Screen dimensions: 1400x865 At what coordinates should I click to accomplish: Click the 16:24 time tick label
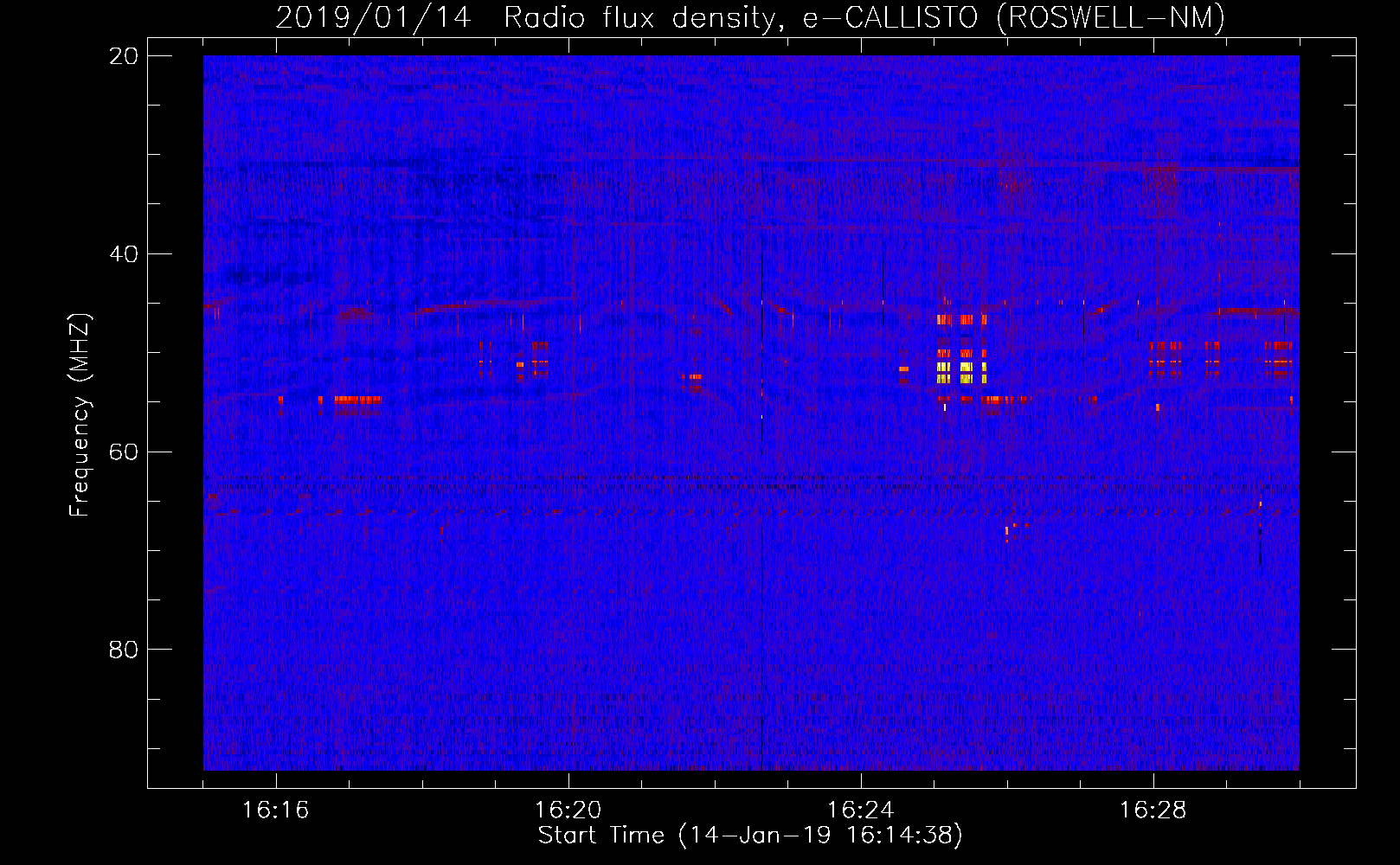tap(860, 811)
